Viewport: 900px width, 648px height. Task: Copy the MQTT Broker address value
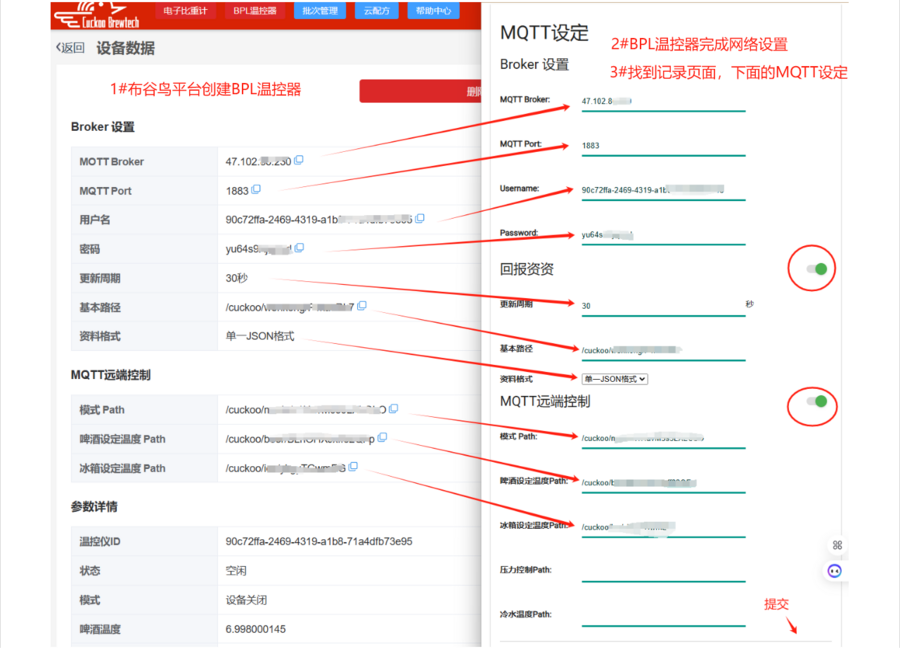coord(299,161)
